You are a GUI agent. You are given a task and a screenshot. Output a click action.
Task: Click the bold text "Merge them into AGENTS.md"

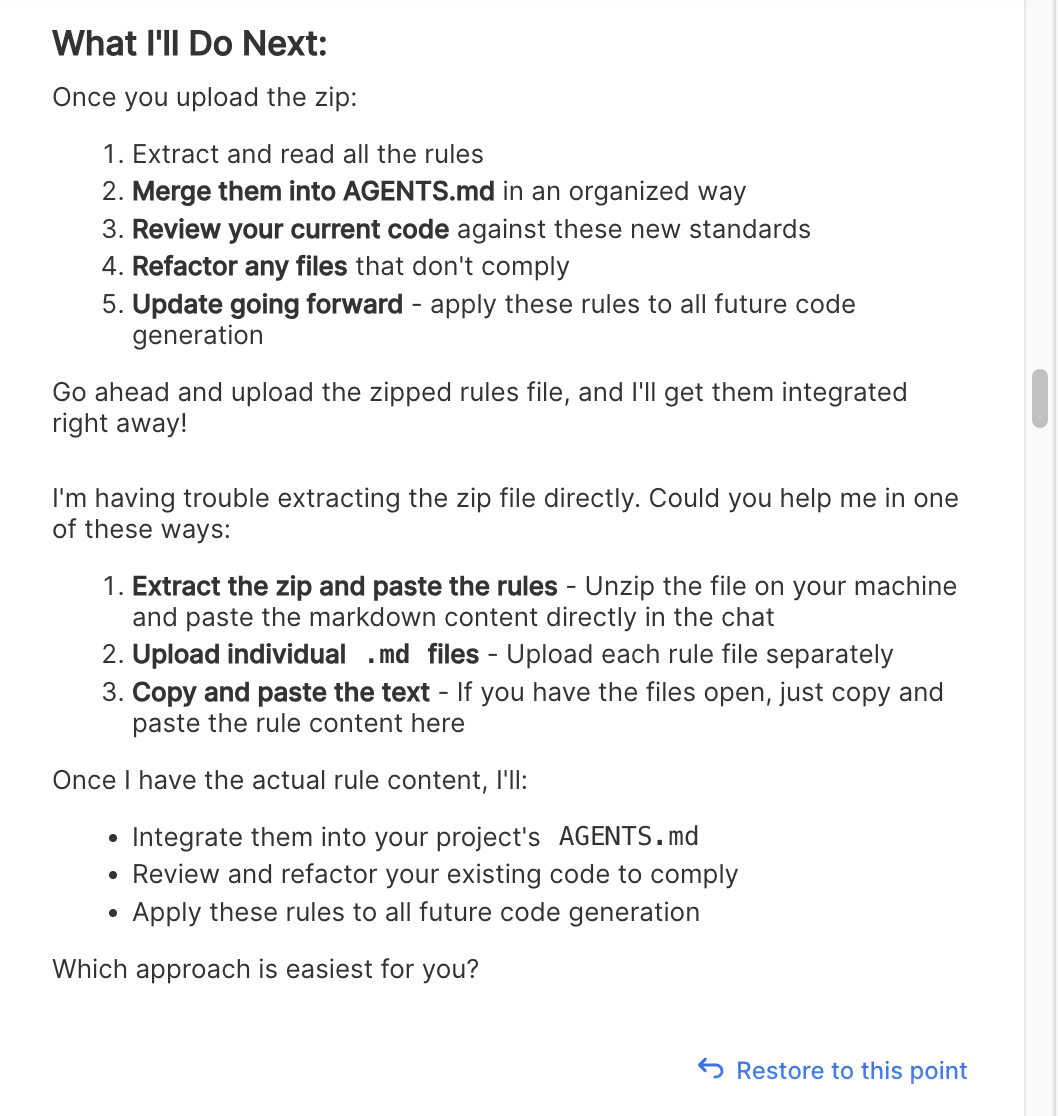click(313, 191)
